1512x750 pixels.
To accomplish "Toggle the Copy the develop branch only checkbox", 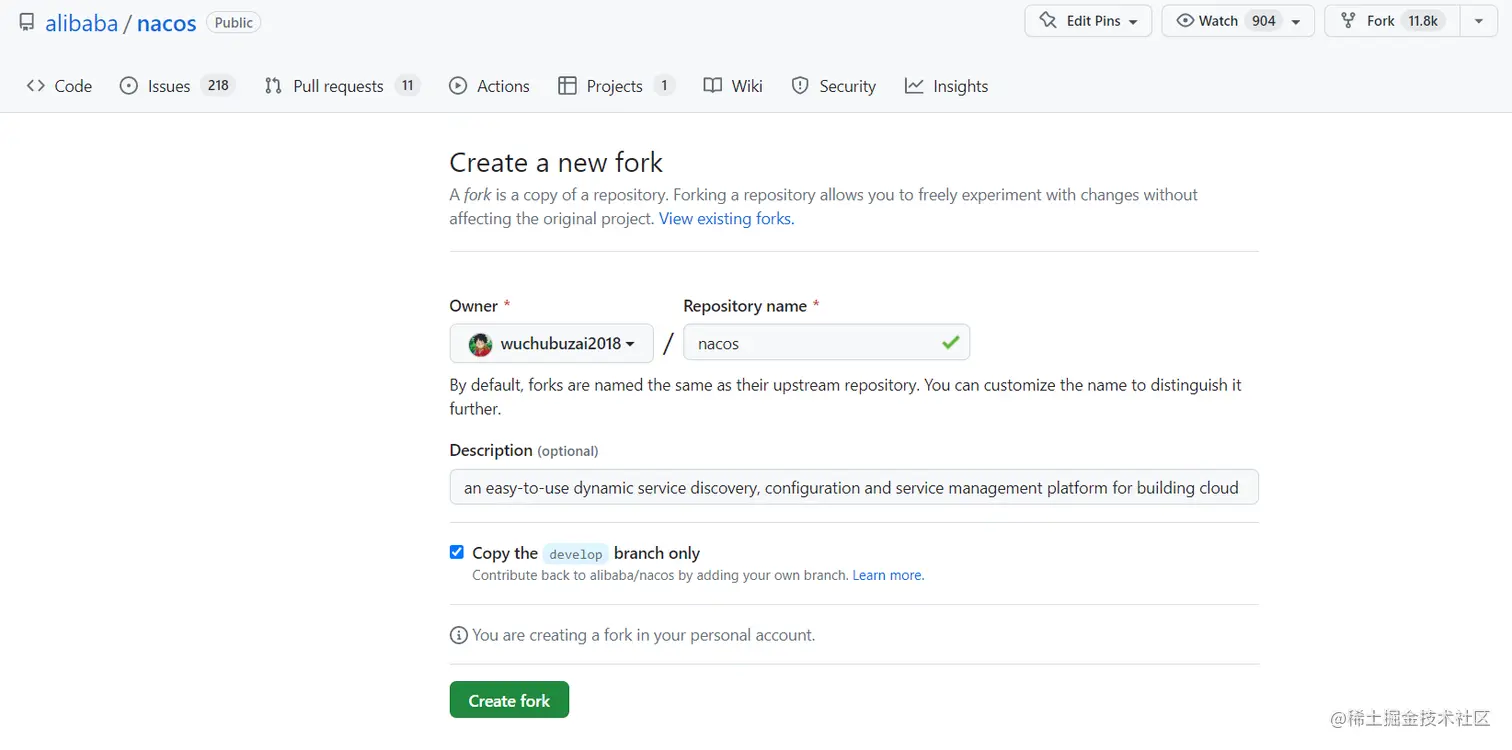I will pos(457,552).
